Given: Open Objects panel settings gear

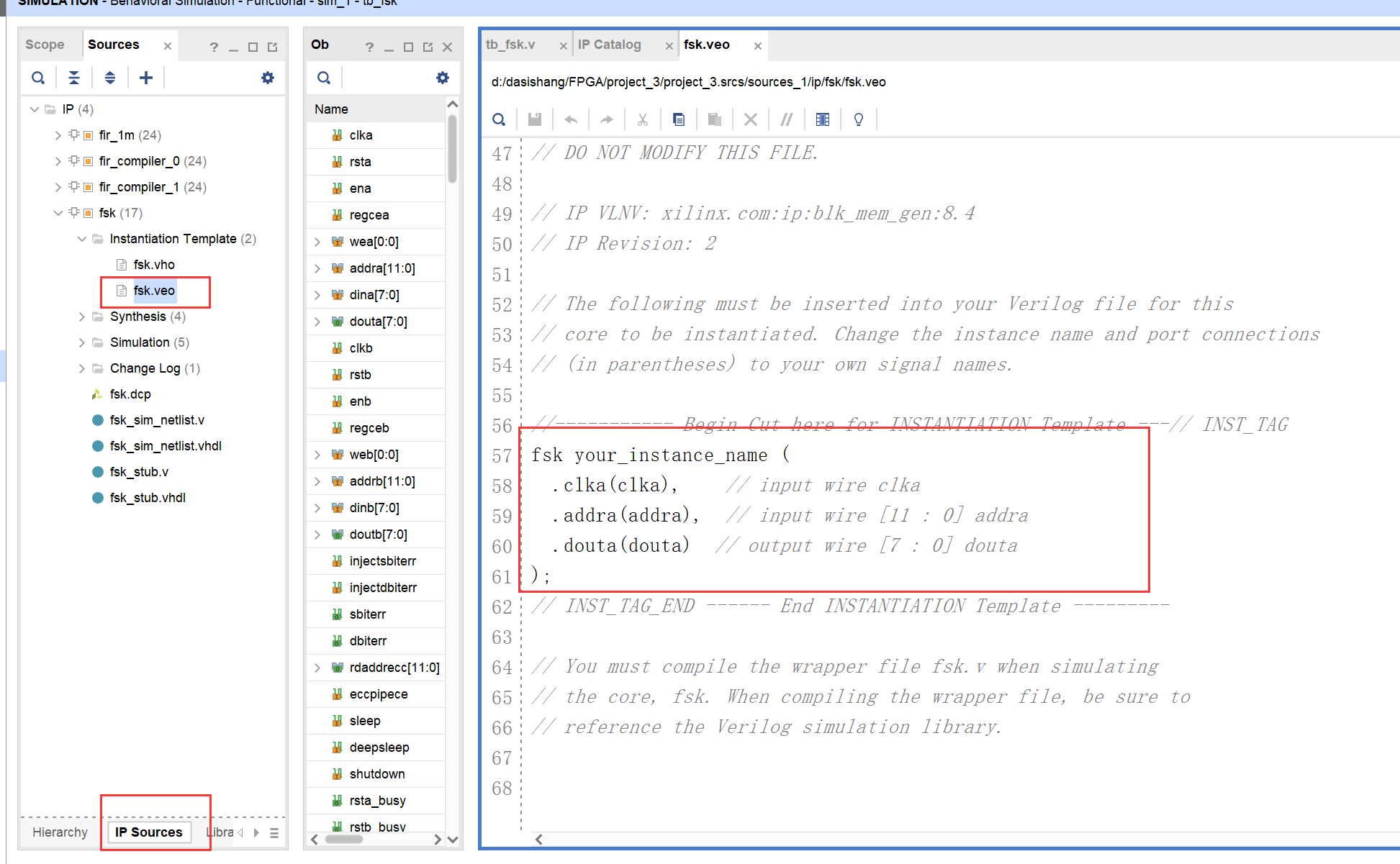Looking at the screenshot, I should click(x=442, y=78).
